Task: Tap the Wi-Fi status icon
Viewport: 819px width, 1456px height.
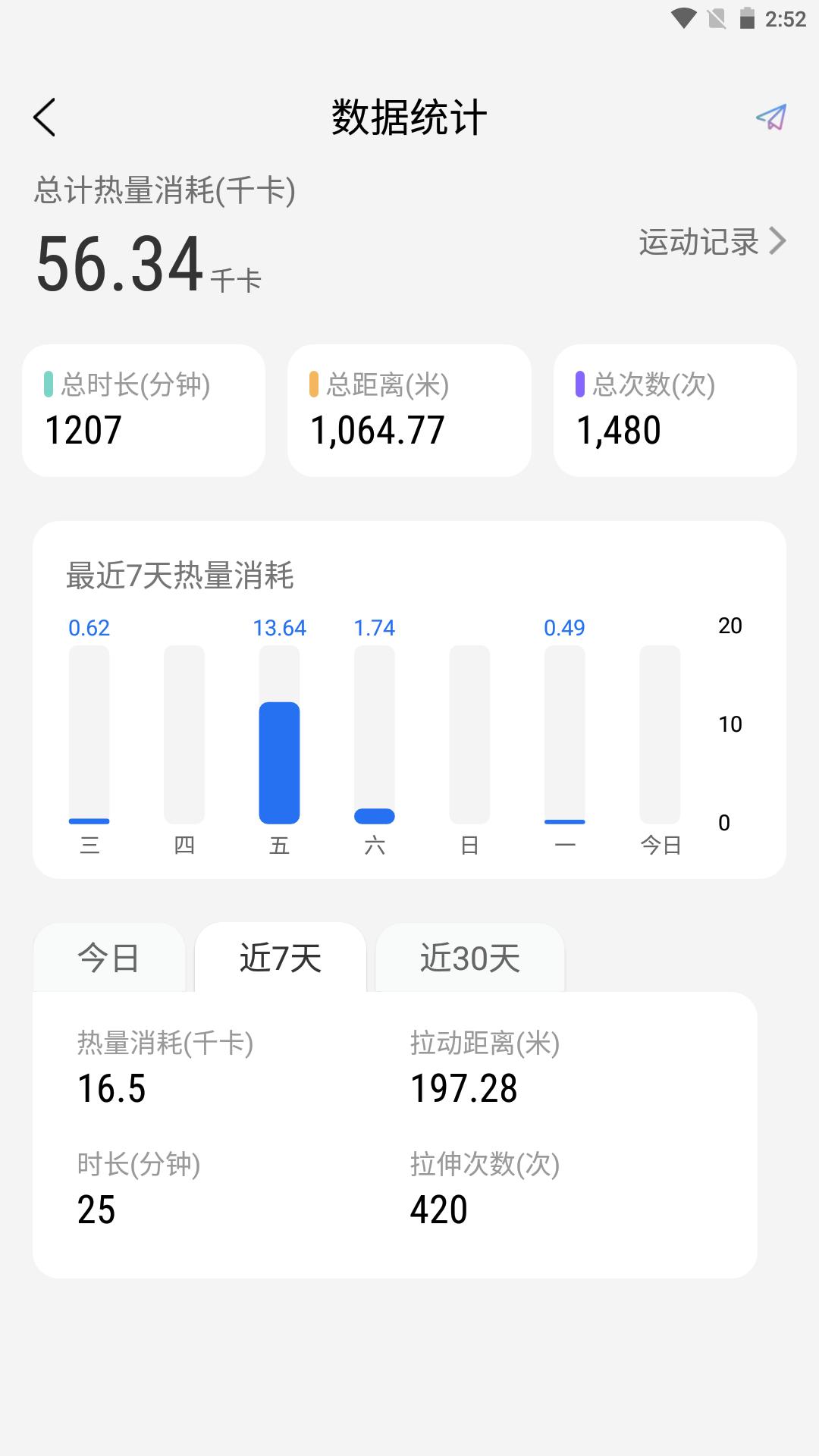Action: click(x=684, y=19)
